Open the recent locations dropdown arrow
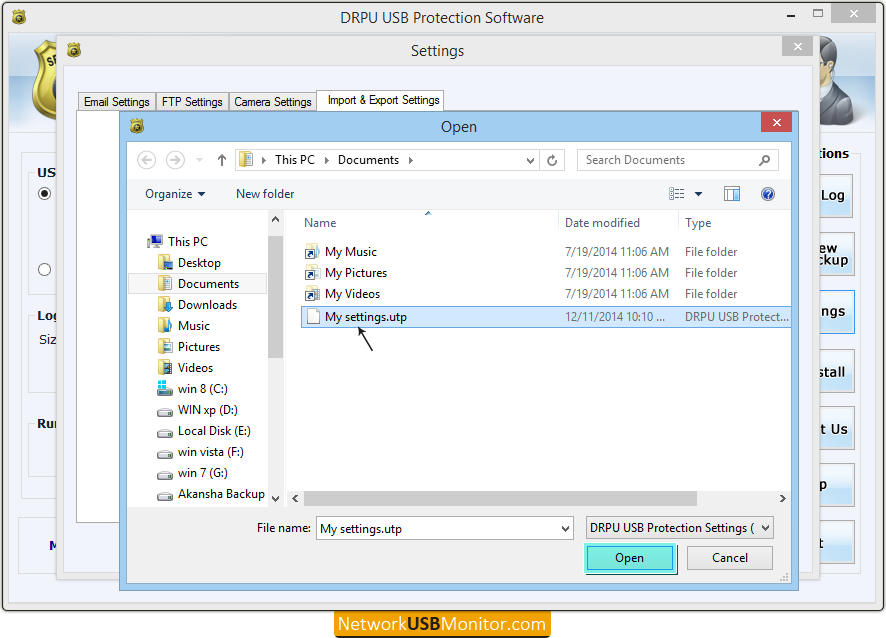 pyautogui.click(x=199, y=160)
